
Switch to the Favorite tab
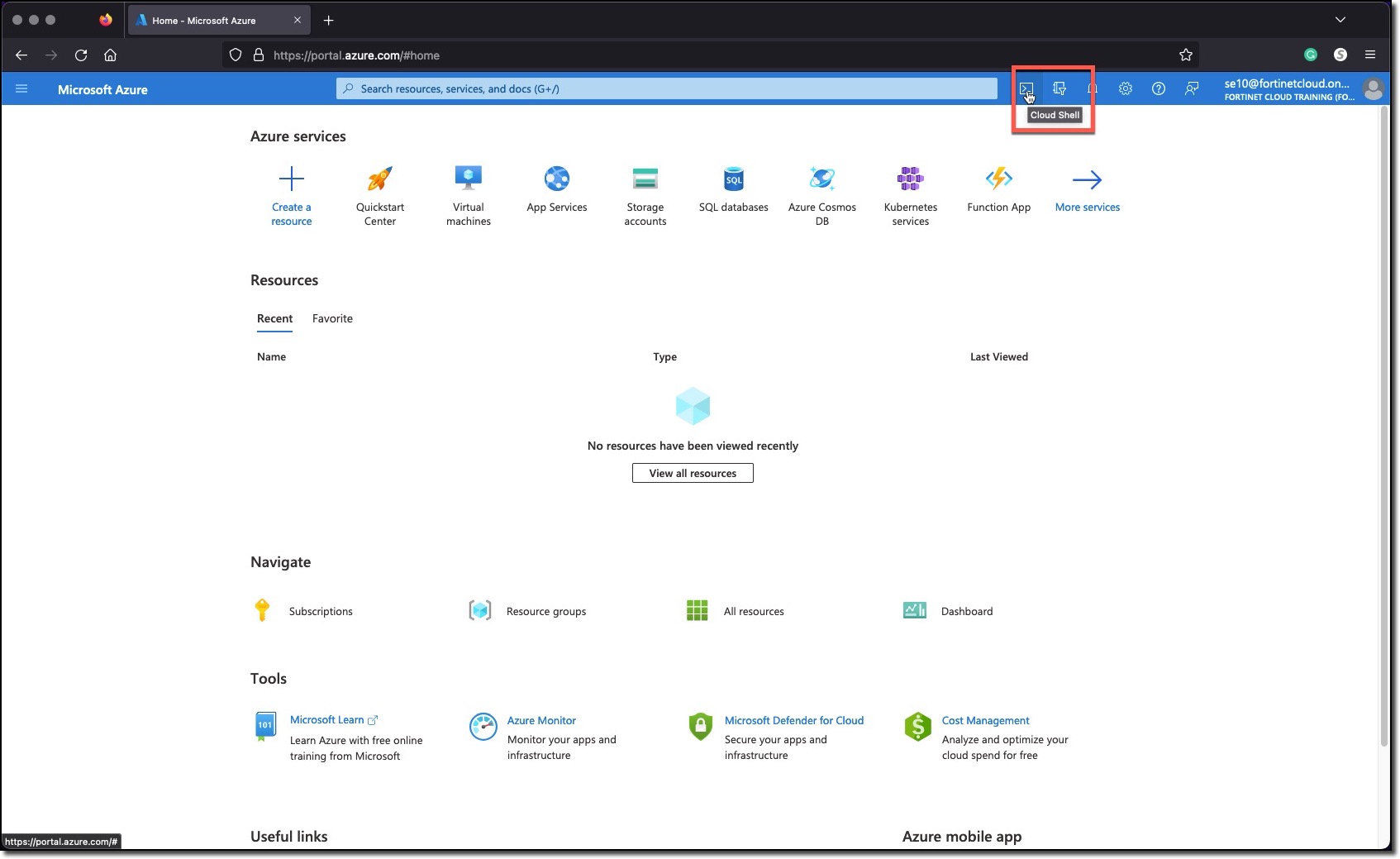332,318
